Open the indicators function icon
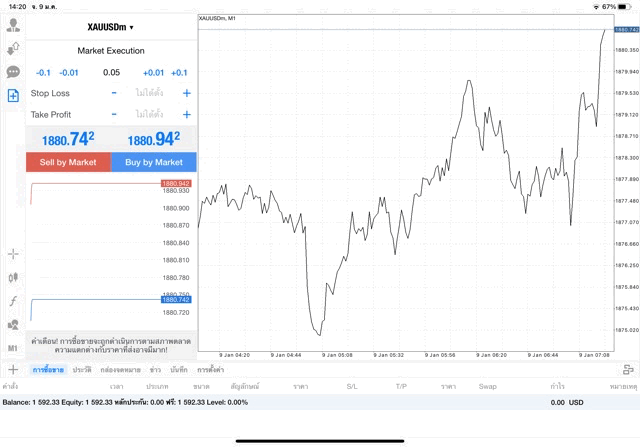This screenshot has height=447, width=640. tap(13, 301)
